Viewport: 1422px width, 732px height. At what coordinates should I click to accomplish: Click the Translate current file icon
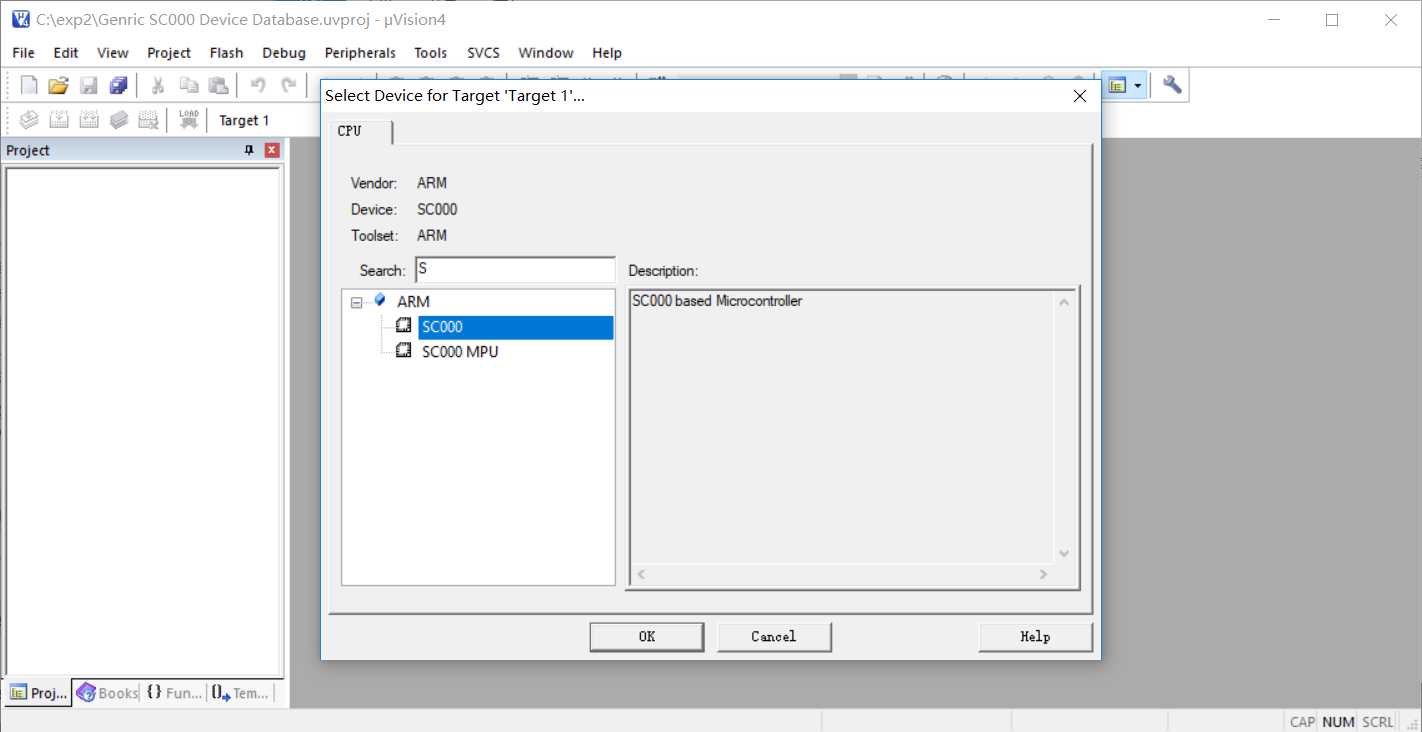click(29, 120)
